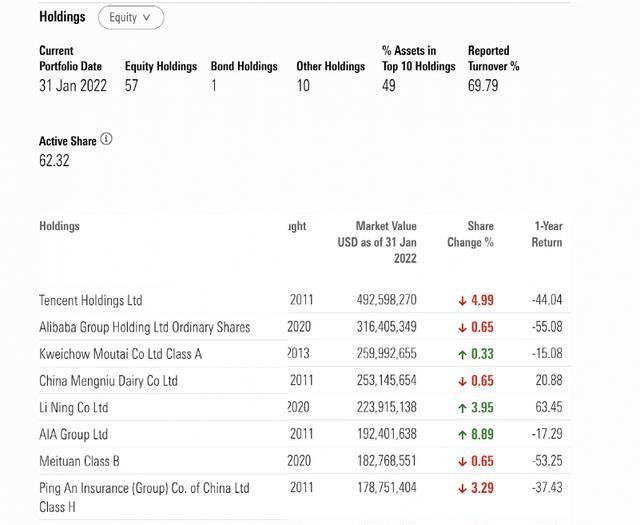
Task: Select the Holdings column header
Action: tap(59, 226)
